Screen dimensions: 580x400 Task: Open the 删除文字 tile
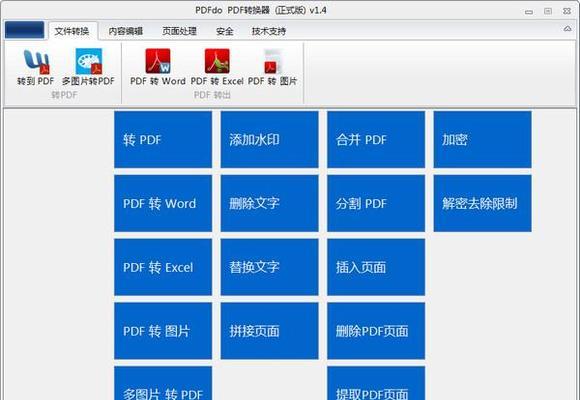pos(269,204)
